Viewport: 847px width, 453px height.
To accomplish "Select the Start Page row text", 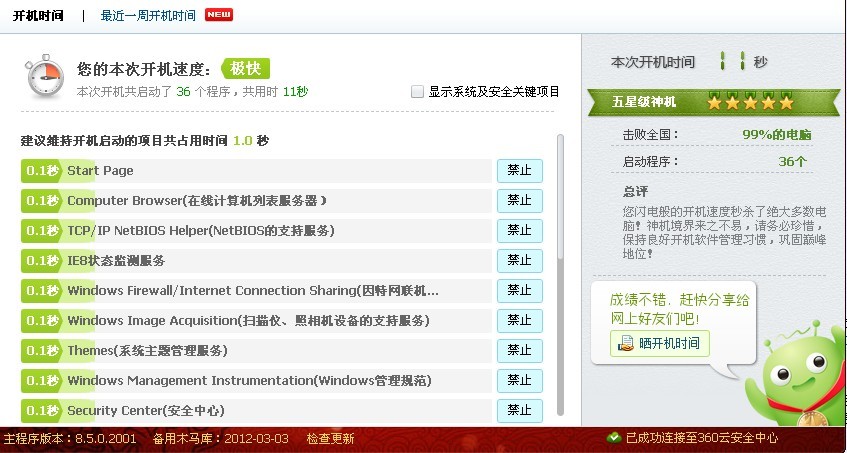I will pos(100,171).
